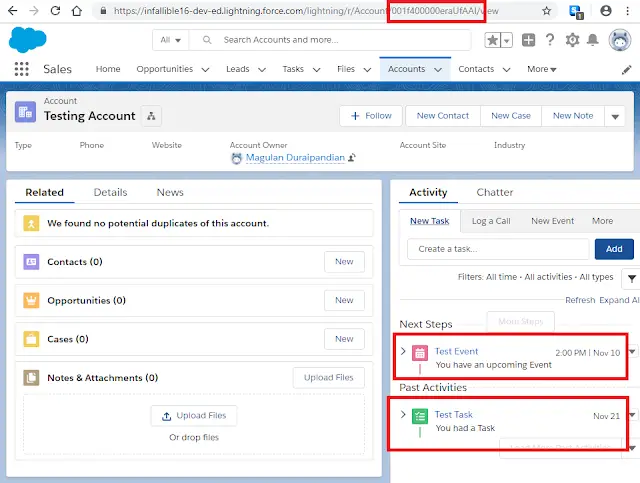Open the Test Task row action menu
This screenshot has width=640, height=483.
(632, 415)
